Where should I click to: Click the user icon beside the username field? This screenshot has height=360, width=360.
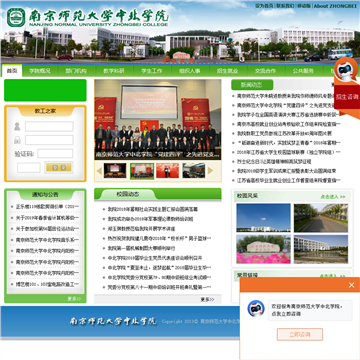(x=17, y=127)
